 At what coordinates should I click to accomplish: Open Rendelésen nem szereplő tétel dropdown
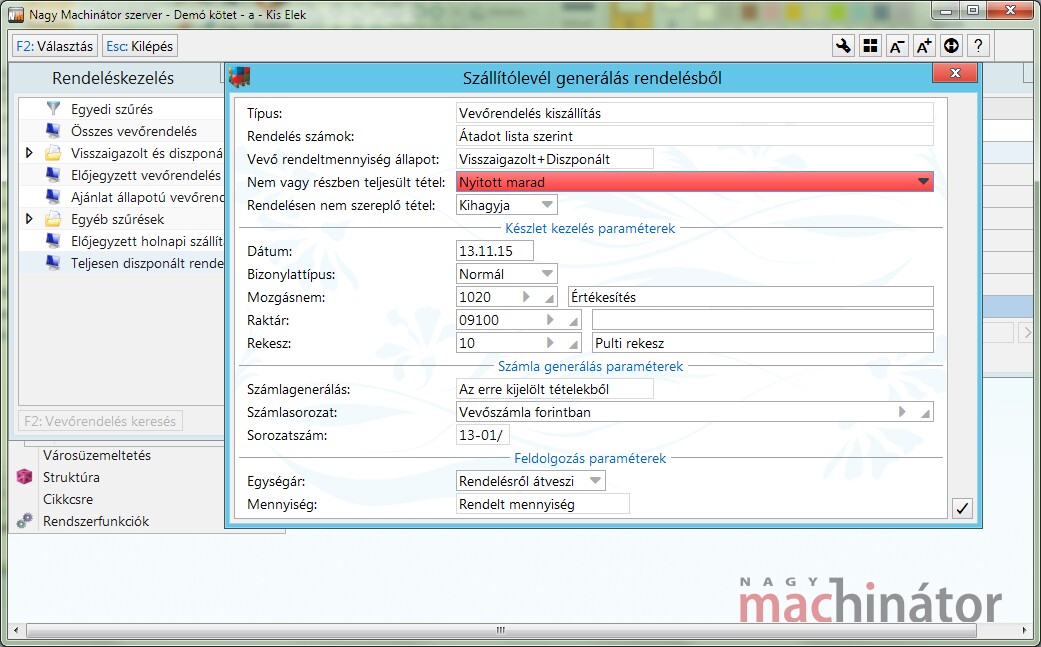click(x=547, y=204)
